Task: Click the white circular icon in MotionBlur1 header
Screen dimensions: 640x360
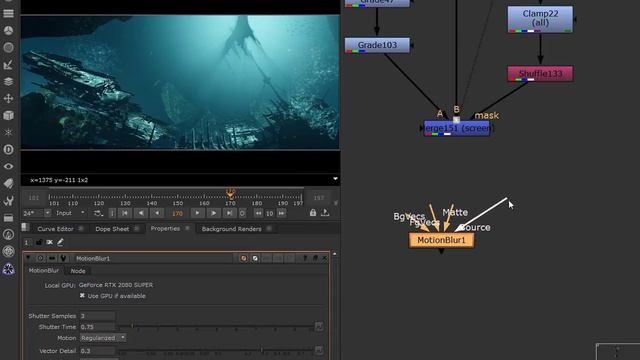Action: (x=255, y=258)
